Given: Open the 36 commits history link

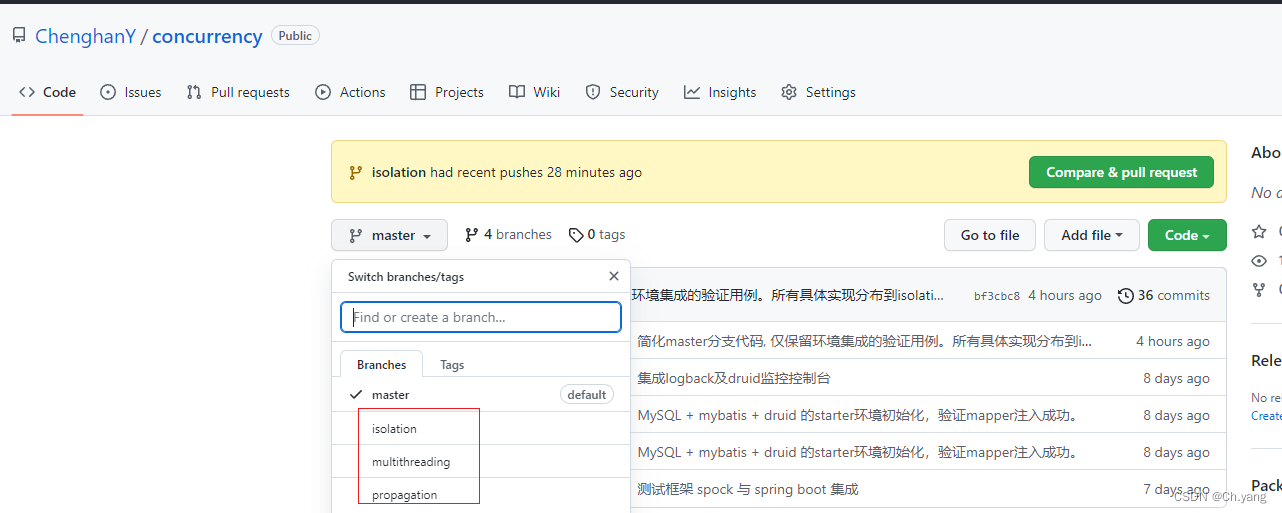Looking at the screenshot, I should 1164,295.
